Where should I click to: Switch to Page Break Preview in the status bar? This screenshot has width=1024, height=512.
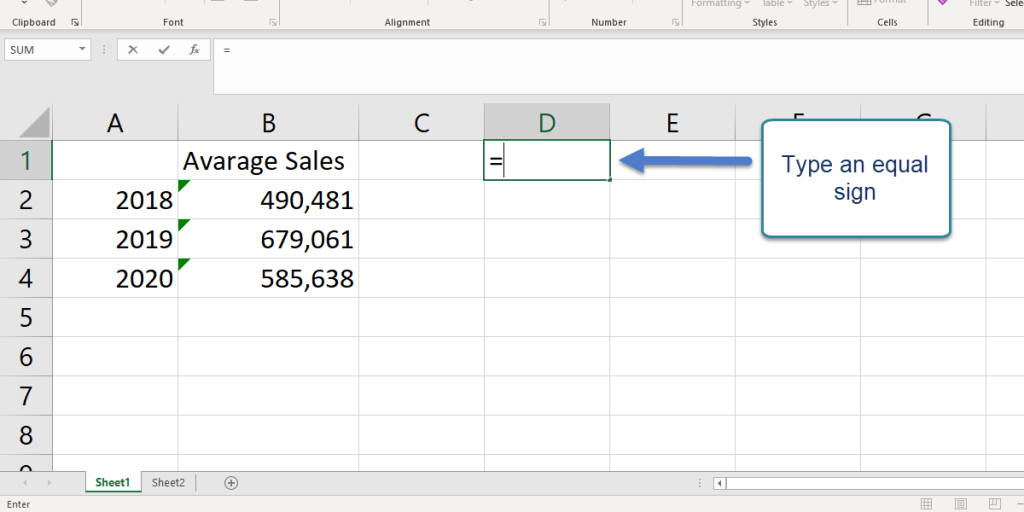tap(994, 504)
